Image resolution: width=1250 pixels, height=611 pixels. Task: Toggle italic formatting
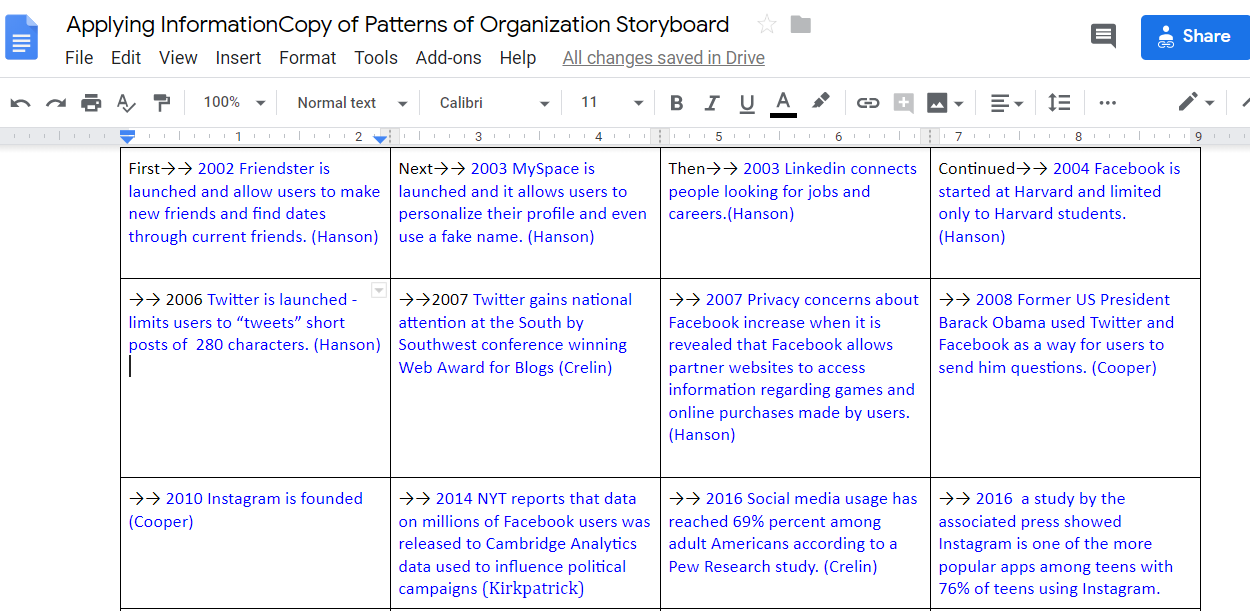[712, 102]
